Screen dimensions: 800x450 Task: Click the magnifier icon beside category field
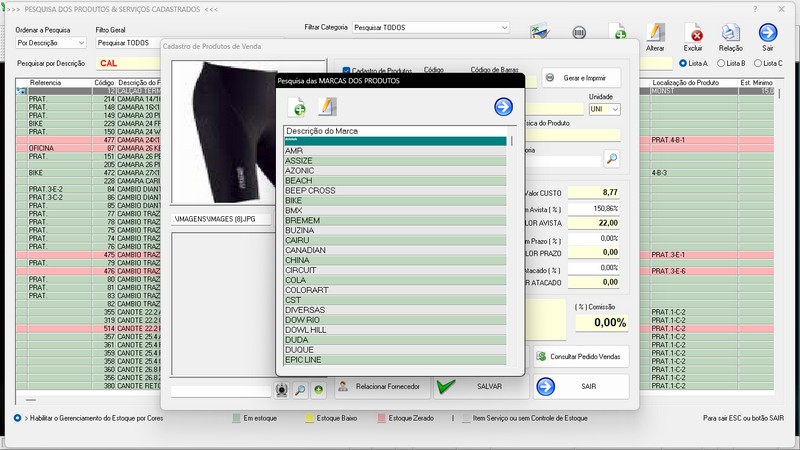611,158
